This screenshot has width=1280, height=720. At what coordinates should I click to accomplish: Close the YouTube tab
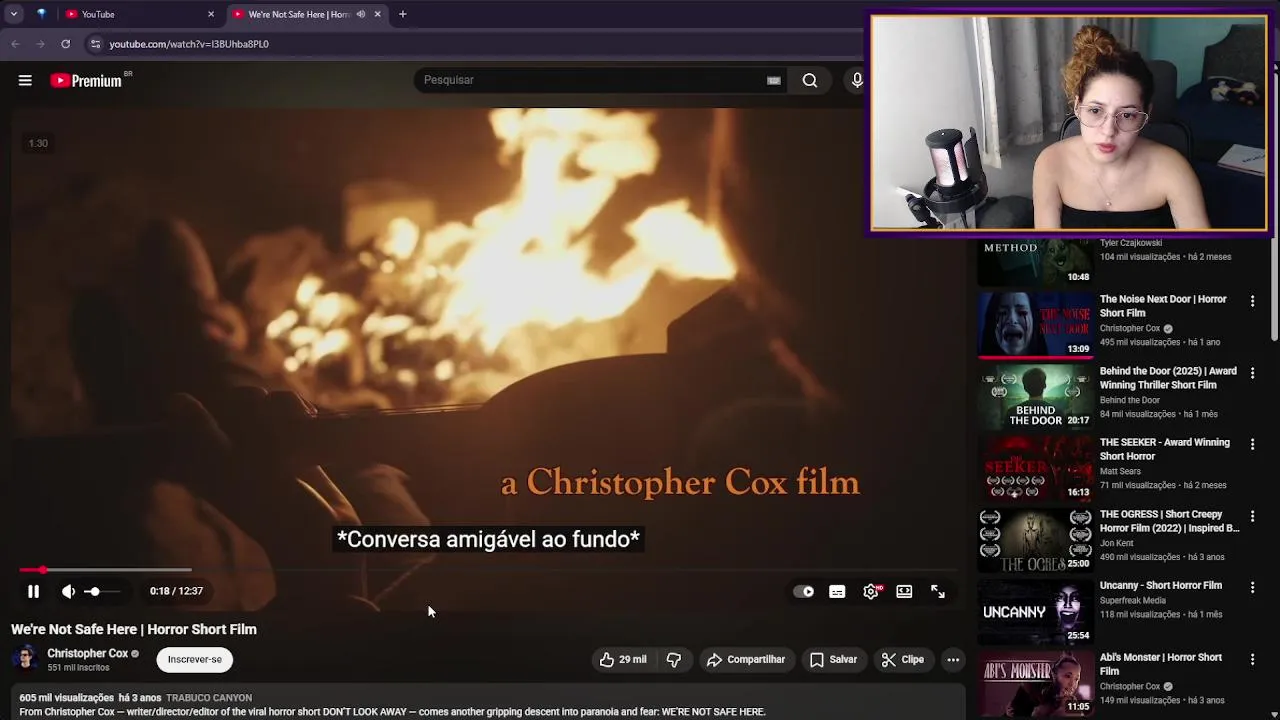pyautogui.click(x=210, y=14)
